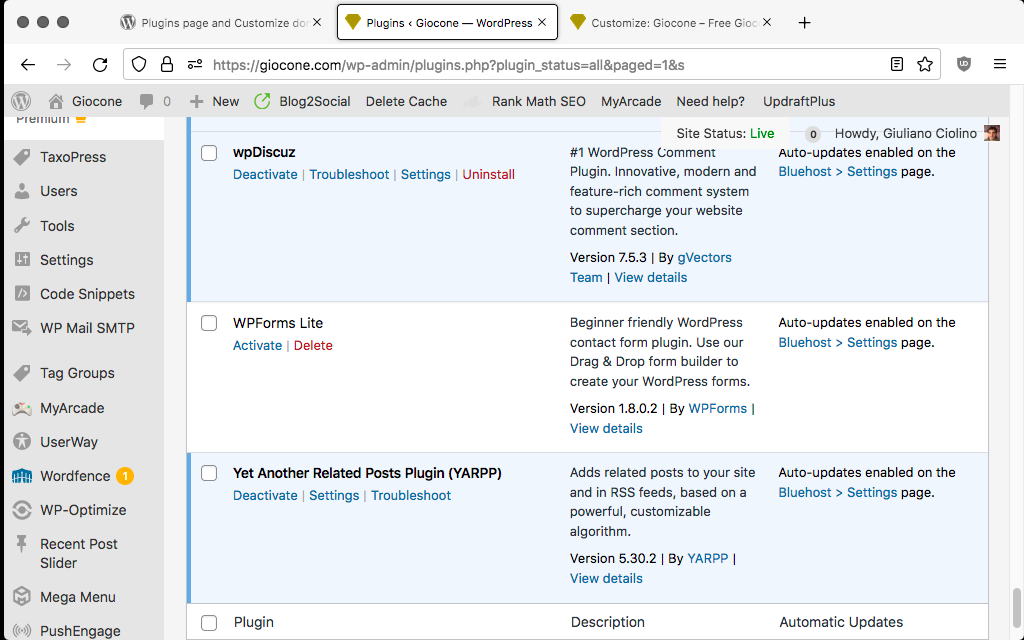Click the New plus icon

[196, 101]
